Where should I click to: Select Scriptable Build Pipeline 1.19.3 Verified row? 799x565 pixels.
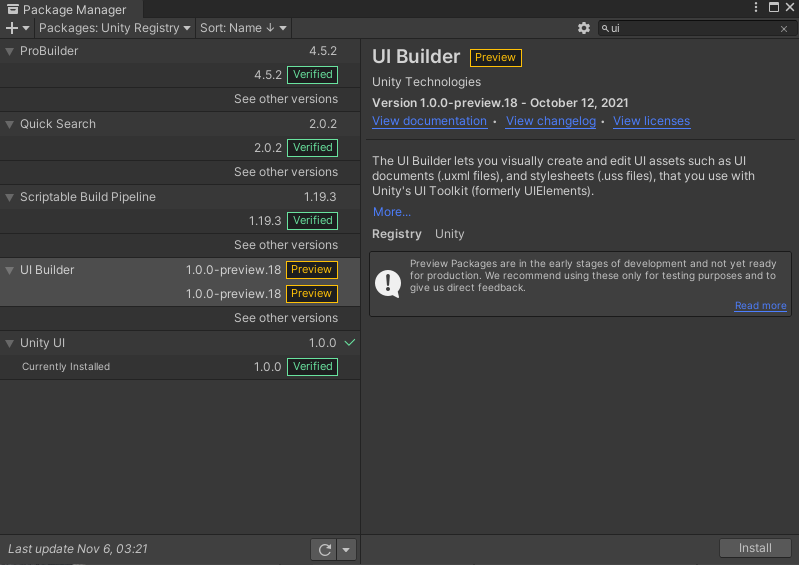click(x=180, y=221)
